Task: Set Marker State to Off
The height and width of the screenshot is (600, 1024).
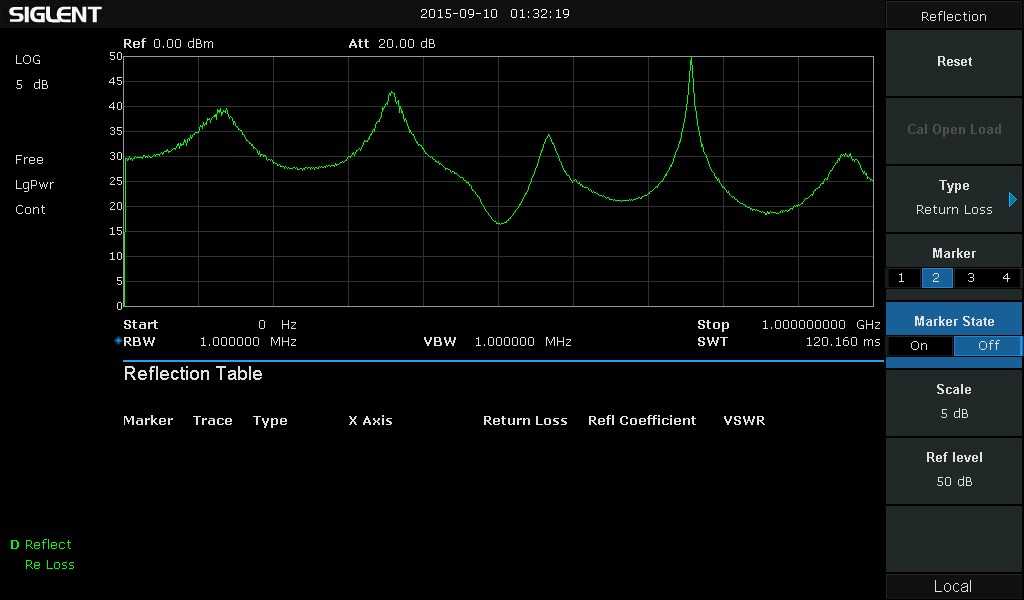Action: pyautogui.click(x=988, y=346)
